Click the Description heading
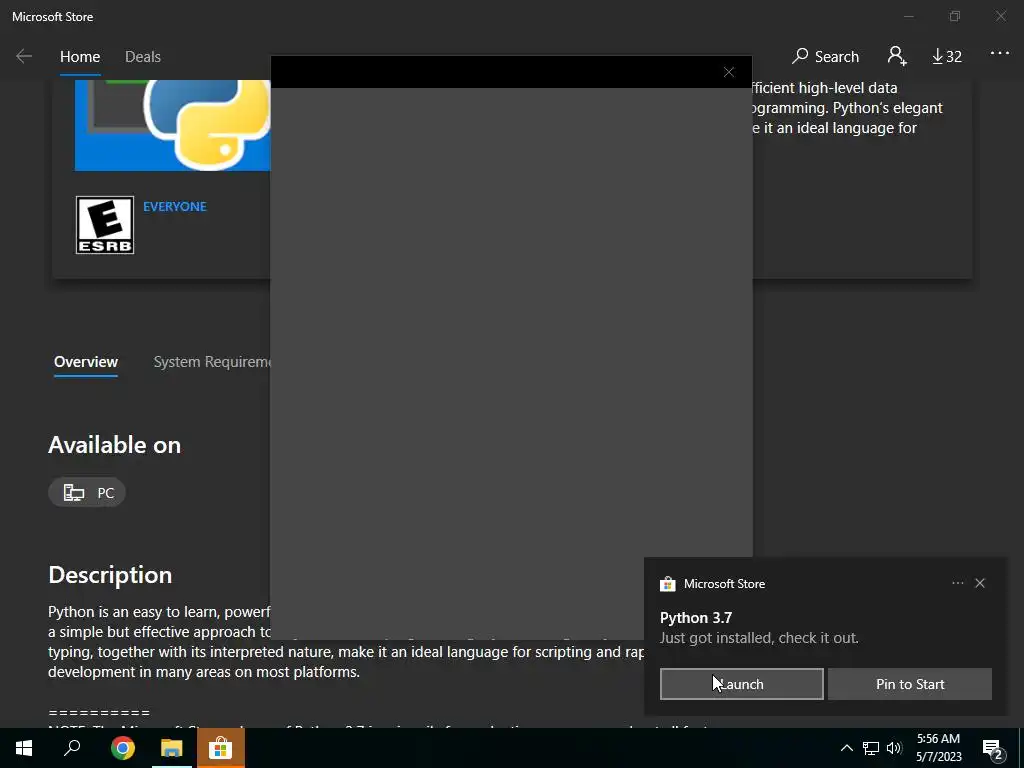 pos(110,575)
